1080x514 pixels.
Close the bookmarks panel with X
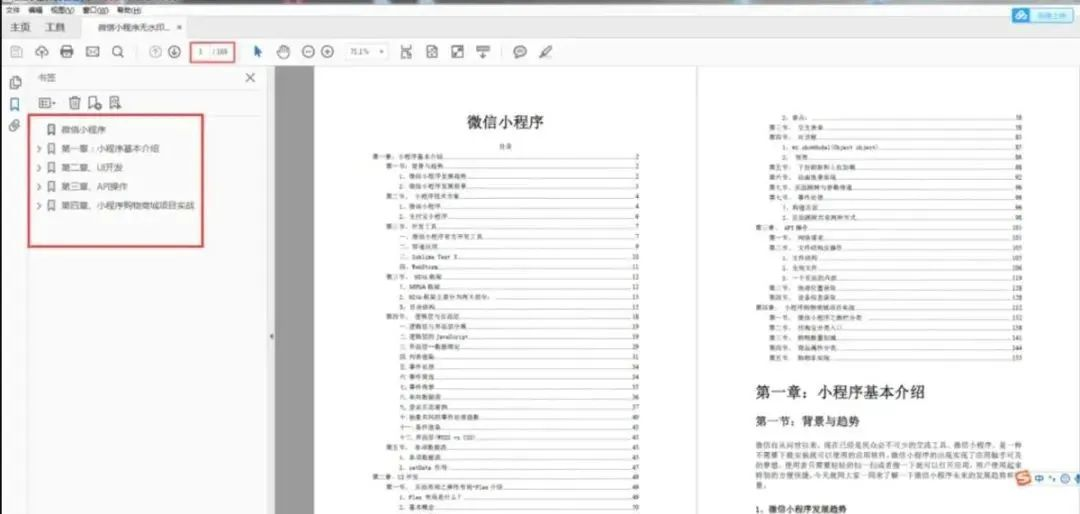click(250, 78)
